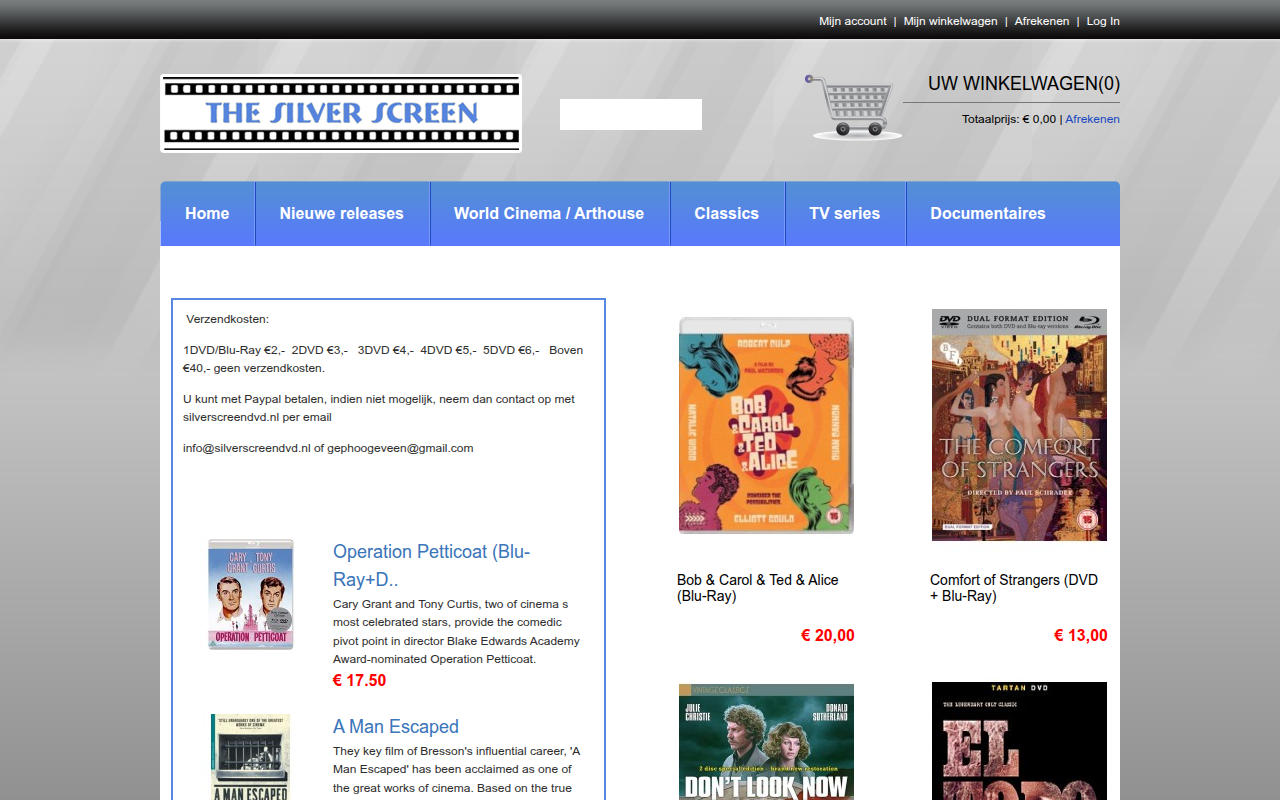
Task: Click A Man Escaped cover thumbnail
Action: (251, 757)
